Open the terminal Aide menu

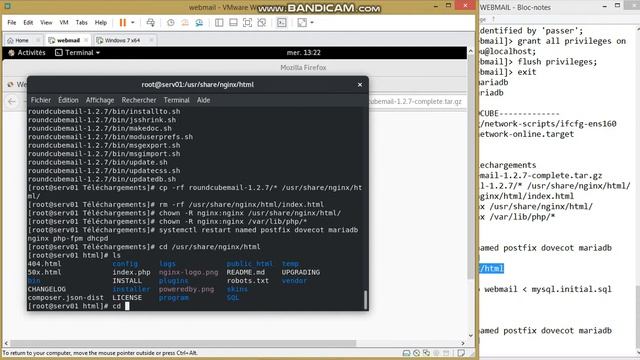203,100
